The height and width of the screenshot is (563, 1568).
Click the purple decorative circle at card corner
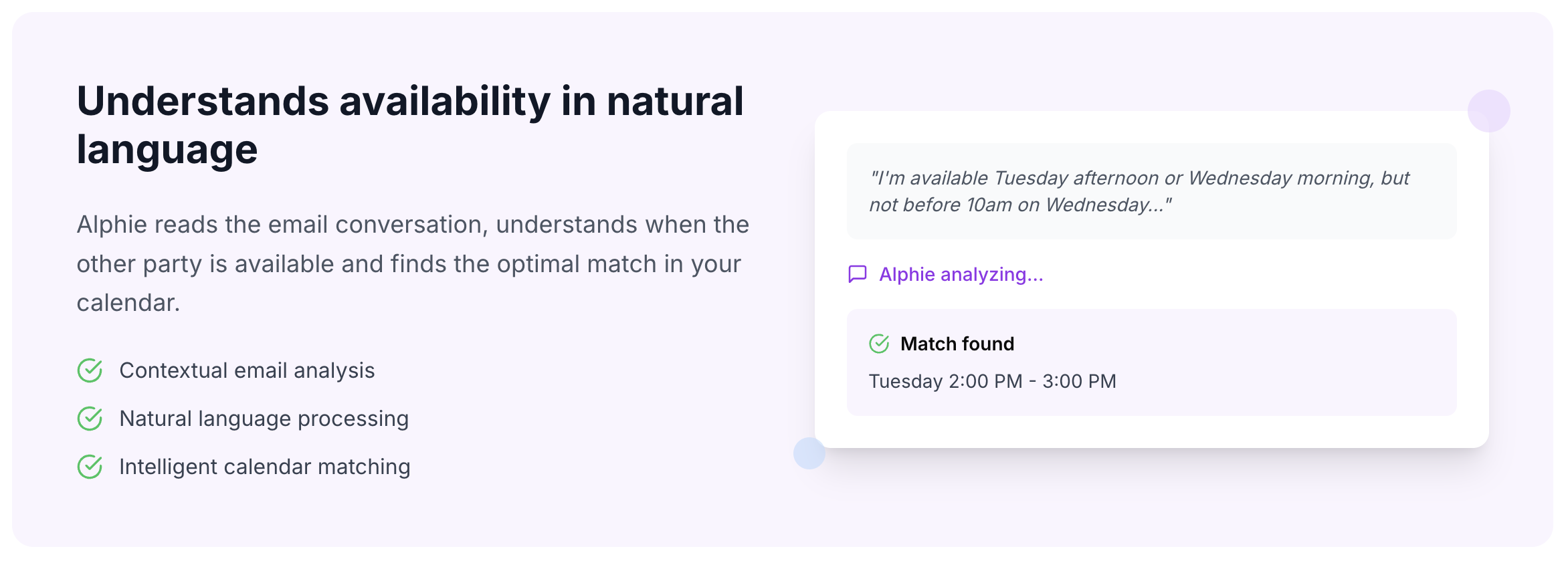(x=1488, y=111)
